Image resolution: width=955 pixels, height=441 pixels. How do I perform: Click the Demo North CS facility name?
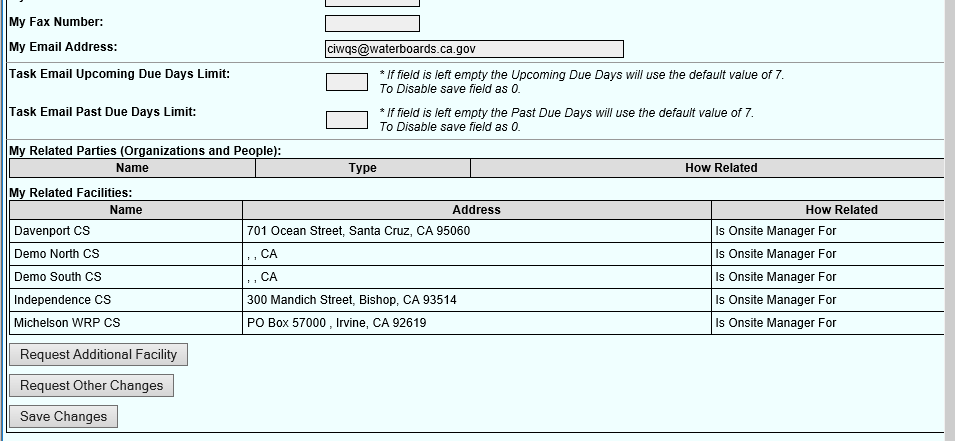click(x=56, y=254)
